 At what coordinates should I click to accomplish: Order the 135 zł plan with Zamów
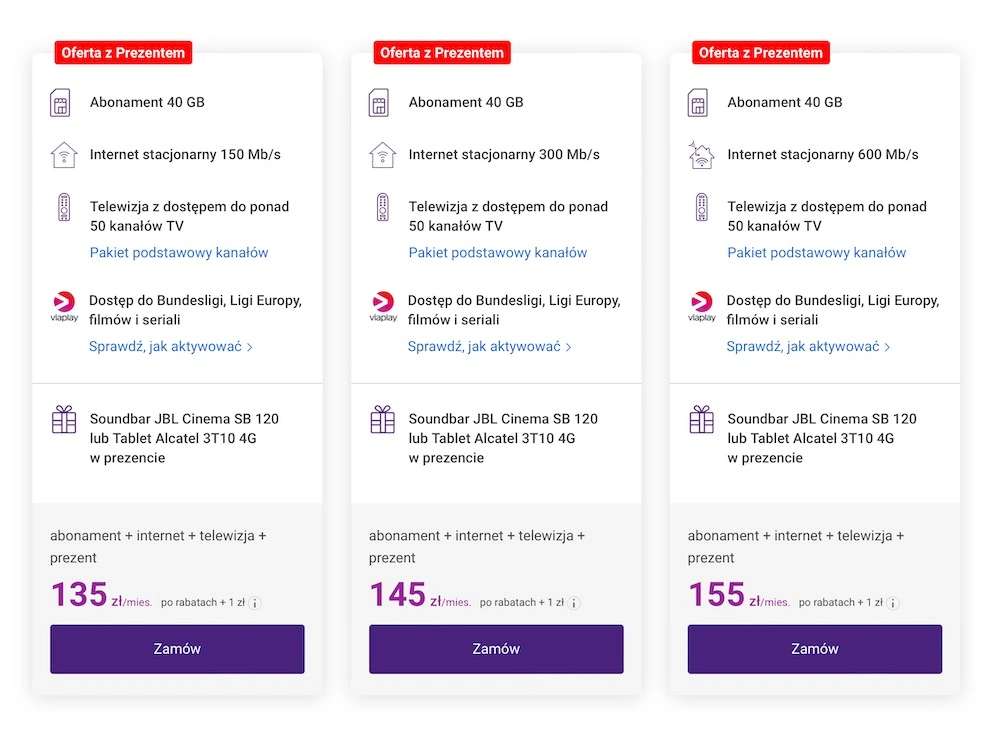click(x=177, y=649)
